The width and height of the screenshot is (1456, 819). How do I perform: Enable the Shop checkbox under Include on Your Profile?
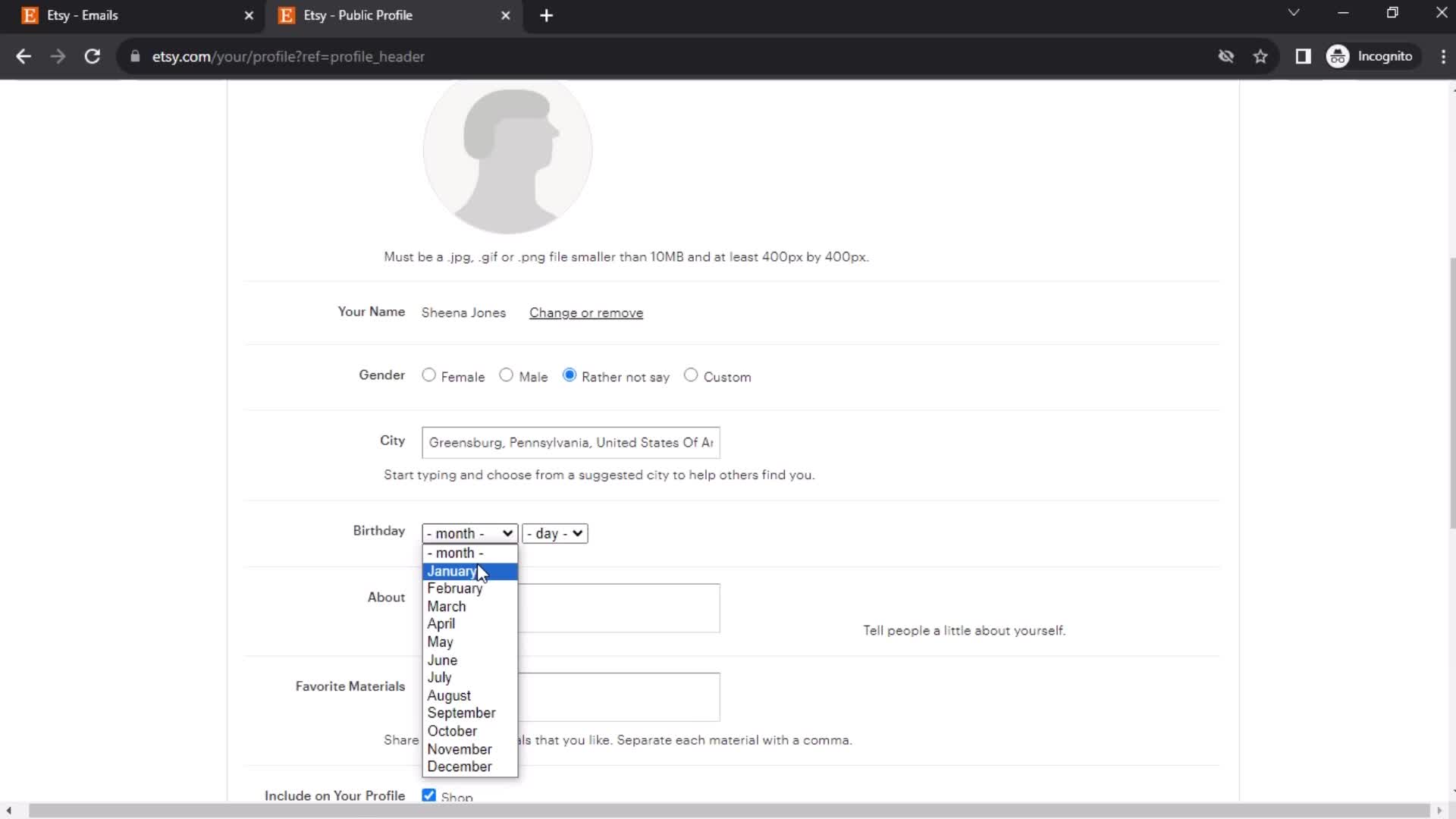click(x=429, y=796)
